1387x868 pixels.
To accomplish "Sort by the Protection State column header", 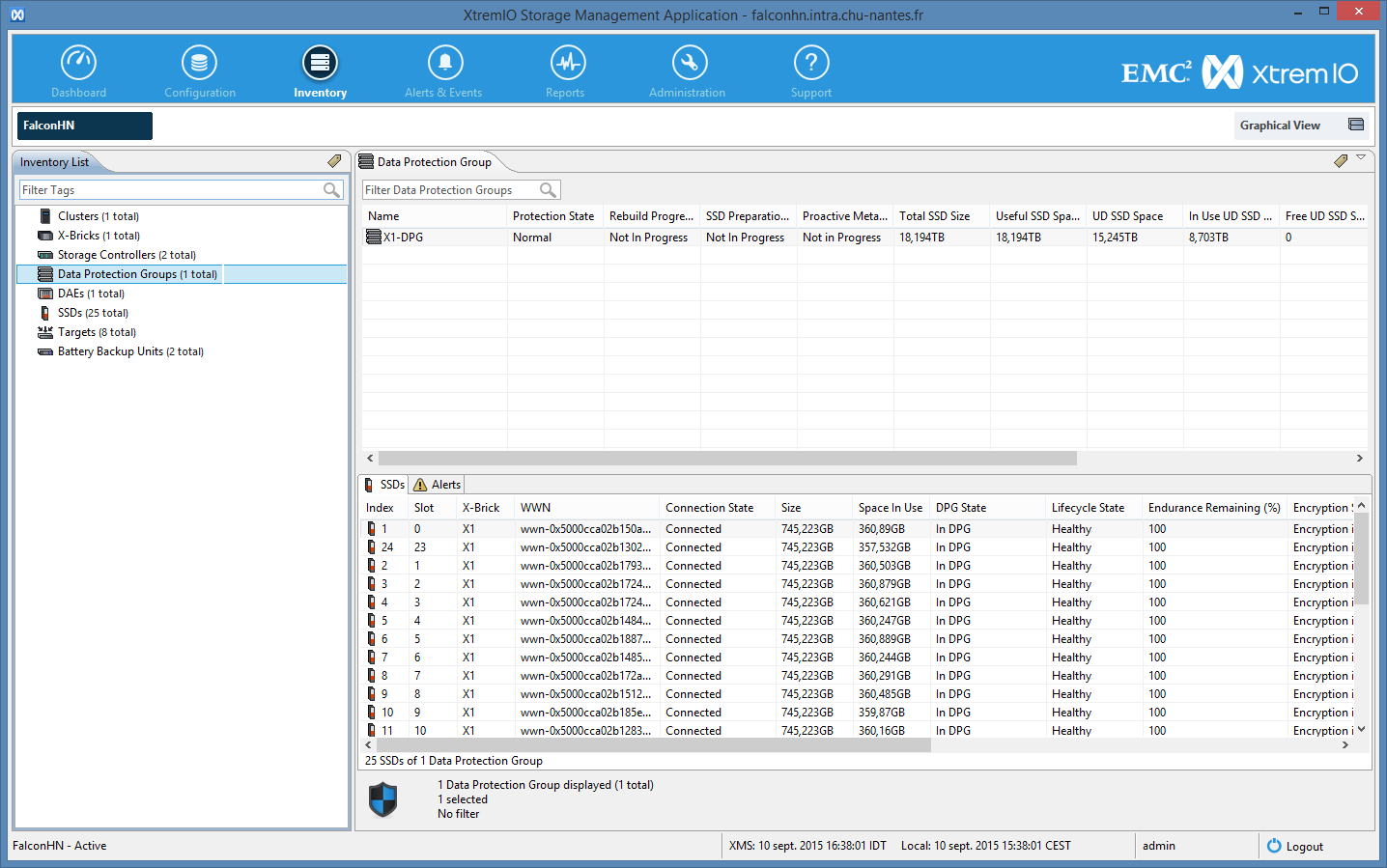I will point(554,216).
